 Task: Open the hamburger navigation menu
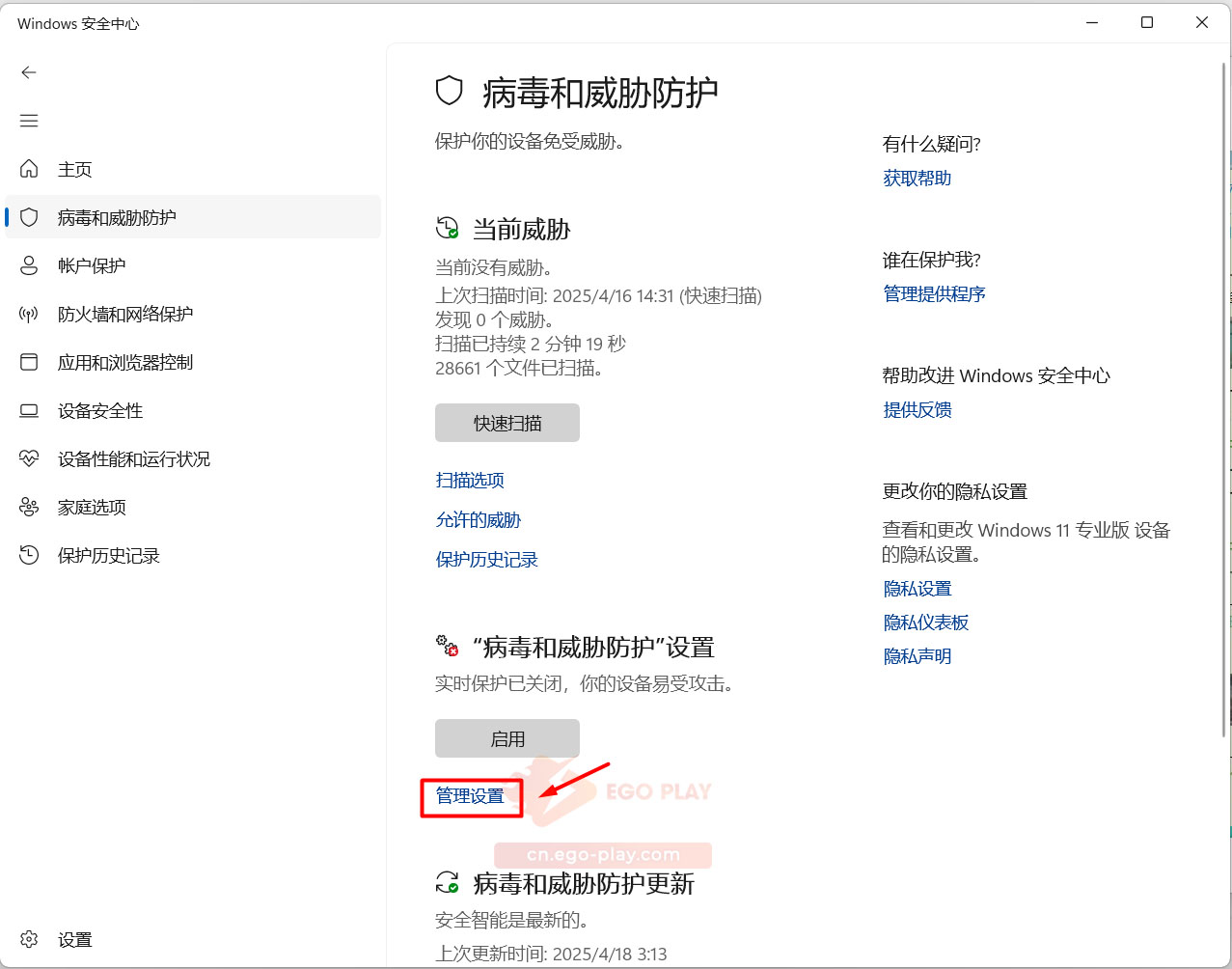tap(29, 121)
